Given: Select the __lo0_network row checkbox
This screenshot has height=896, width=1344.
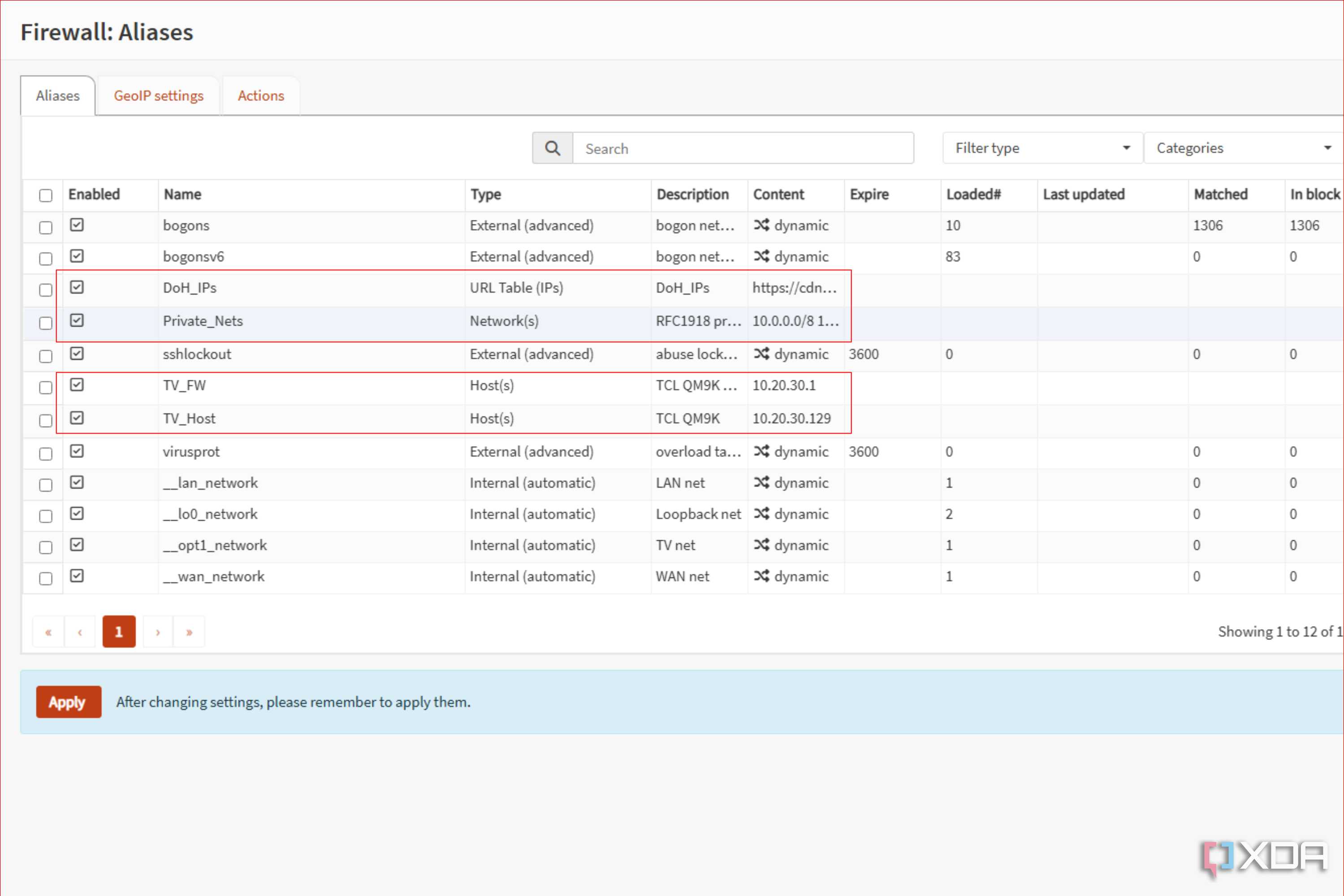Looking at the screenshot, I should (x=46, y=516).
